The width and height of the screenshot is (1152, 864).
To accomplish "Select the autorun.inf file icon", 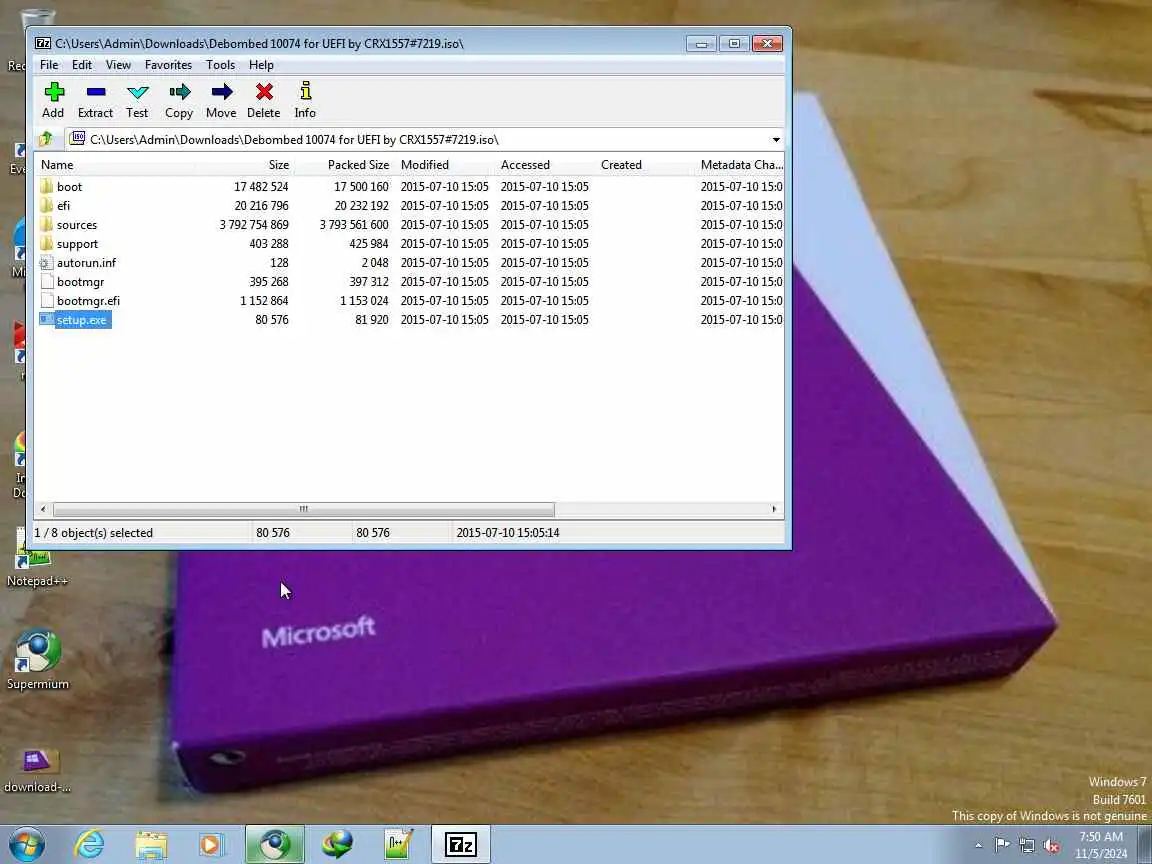I will point(46,263).
